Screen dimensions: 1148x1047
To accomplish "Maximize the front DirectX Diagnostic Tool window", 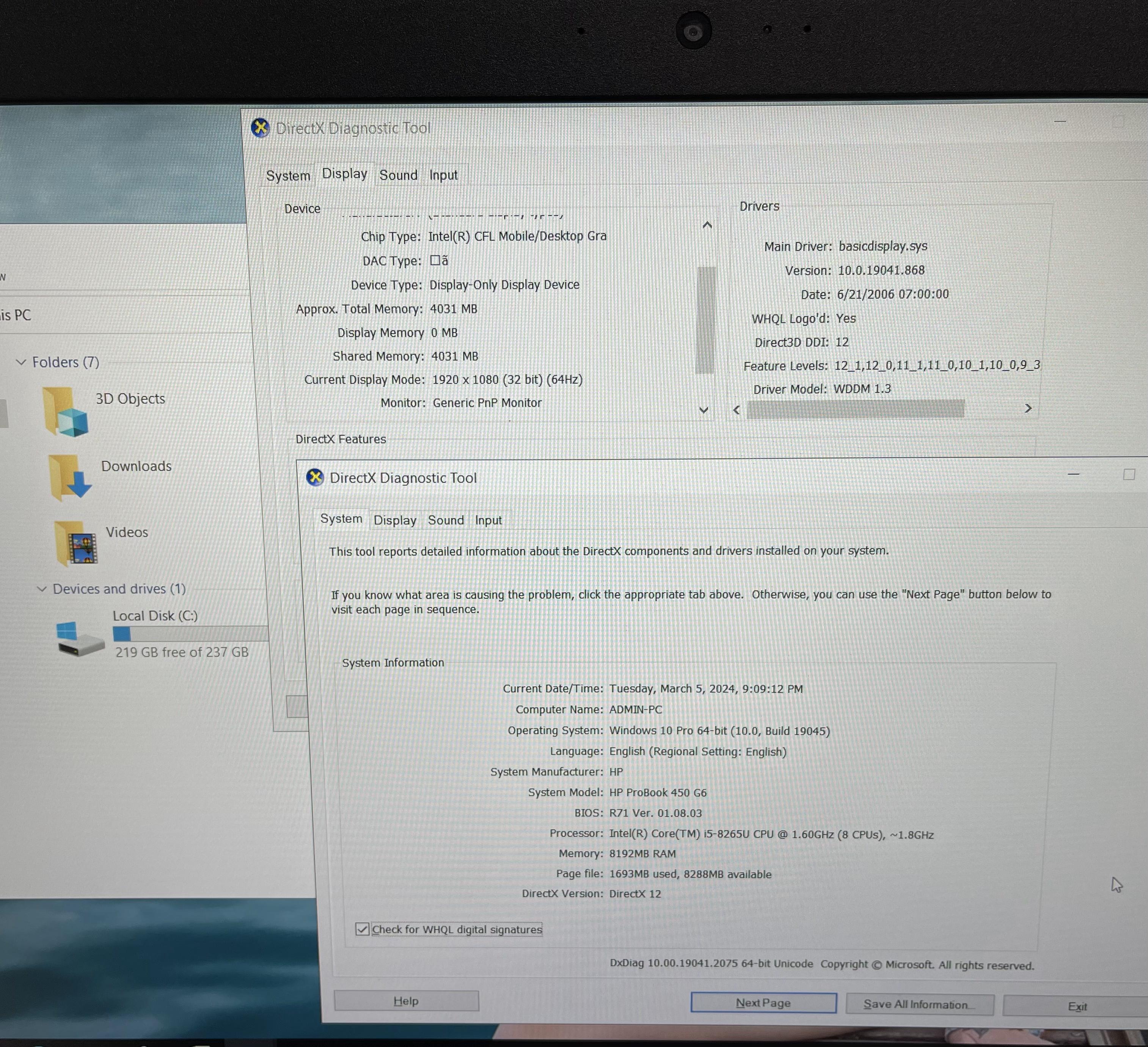I will tap(1129, 475).
